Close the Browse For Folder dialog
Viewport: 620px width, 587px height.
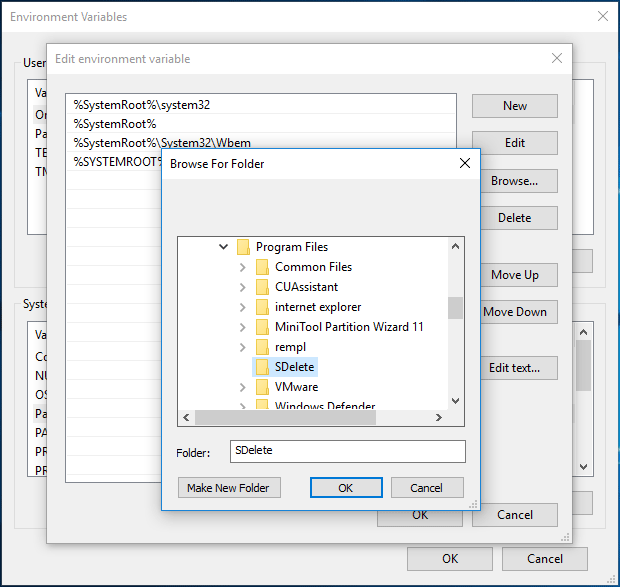[465, 163]
